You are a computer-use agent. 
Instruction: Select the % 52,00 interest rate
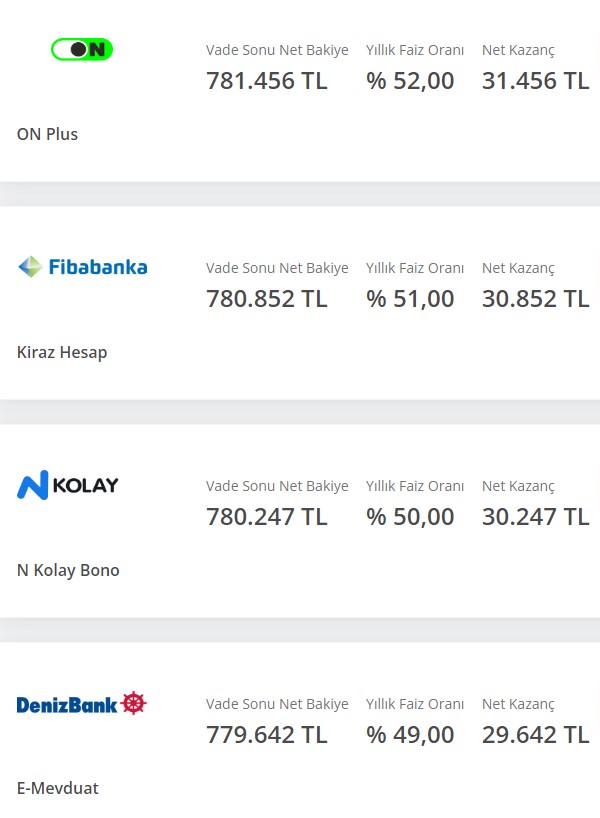click(x=410, y=81)
